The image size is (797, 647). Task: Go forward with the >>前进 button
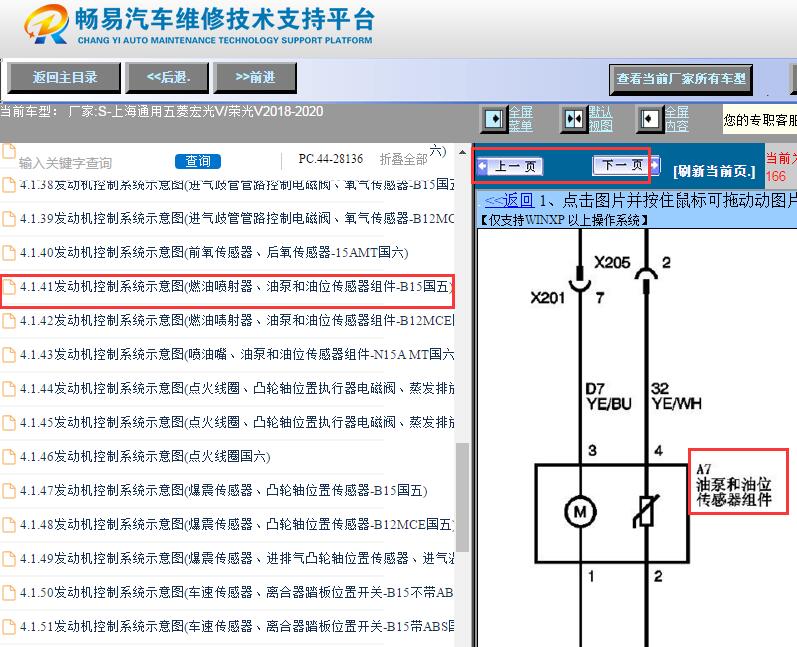[x=255, y=78]
